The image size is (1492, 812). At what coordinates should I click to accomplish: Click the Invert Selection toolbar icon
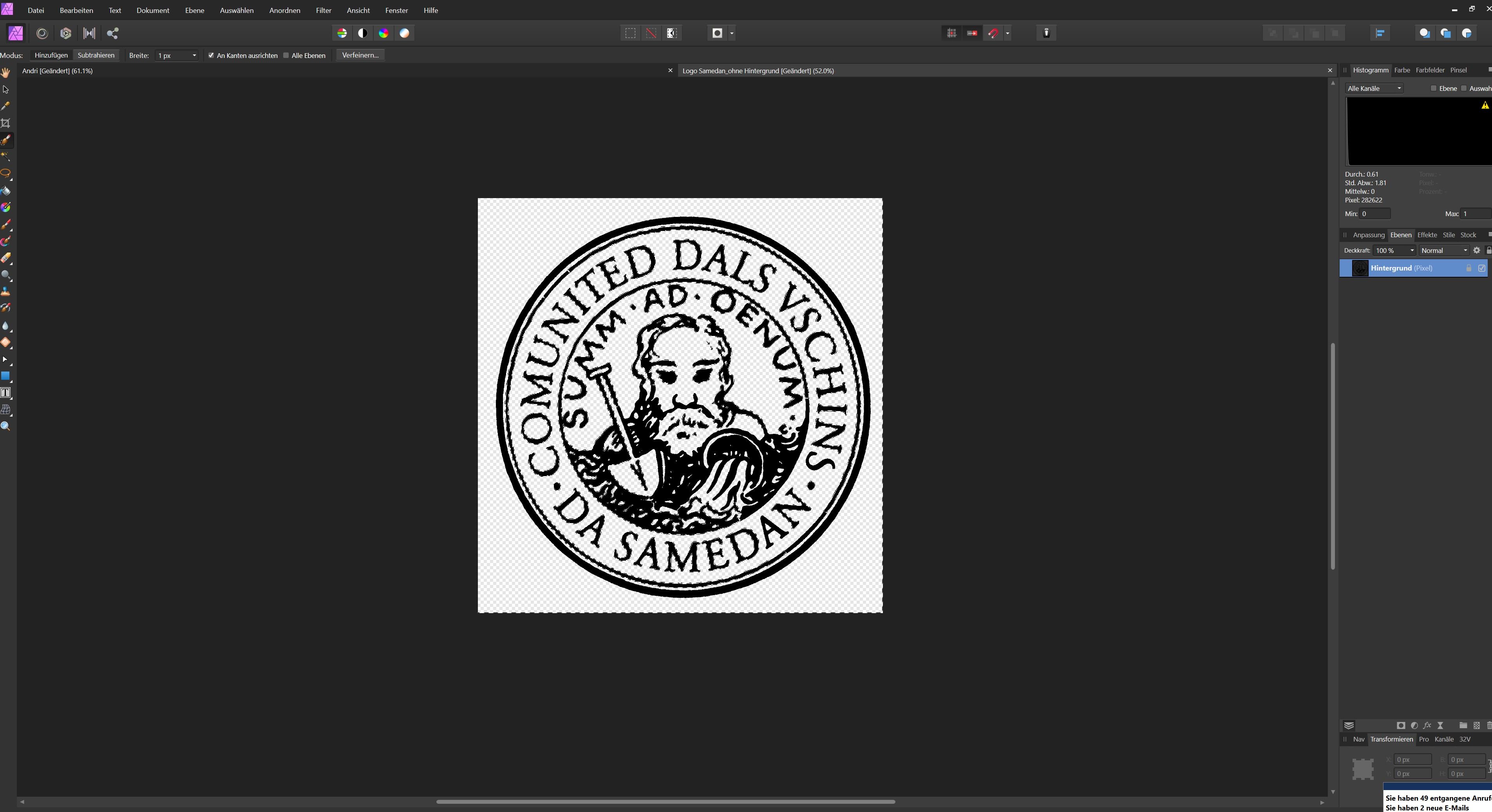(x=672, y=33)
